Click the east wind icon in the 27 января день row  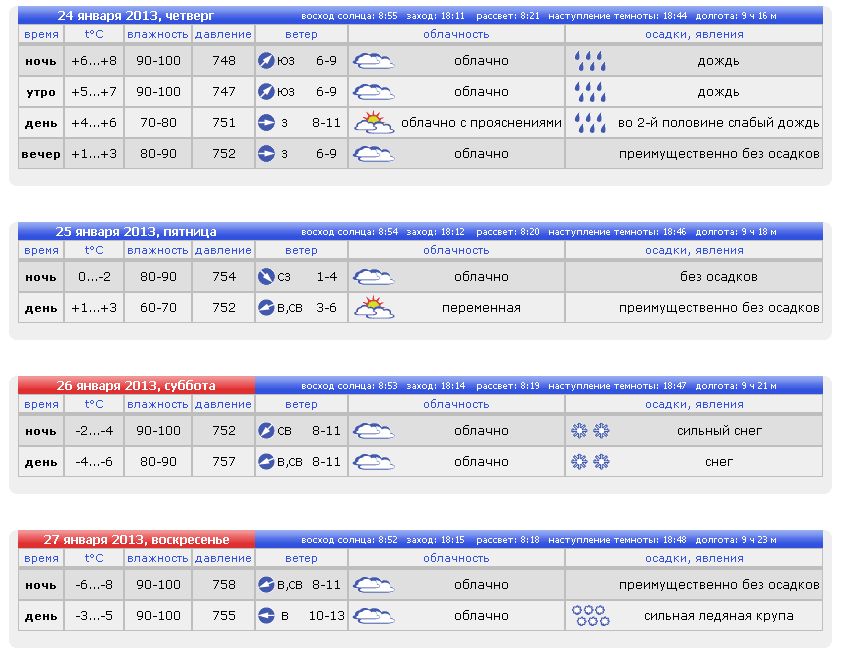(x=266, y=616)
